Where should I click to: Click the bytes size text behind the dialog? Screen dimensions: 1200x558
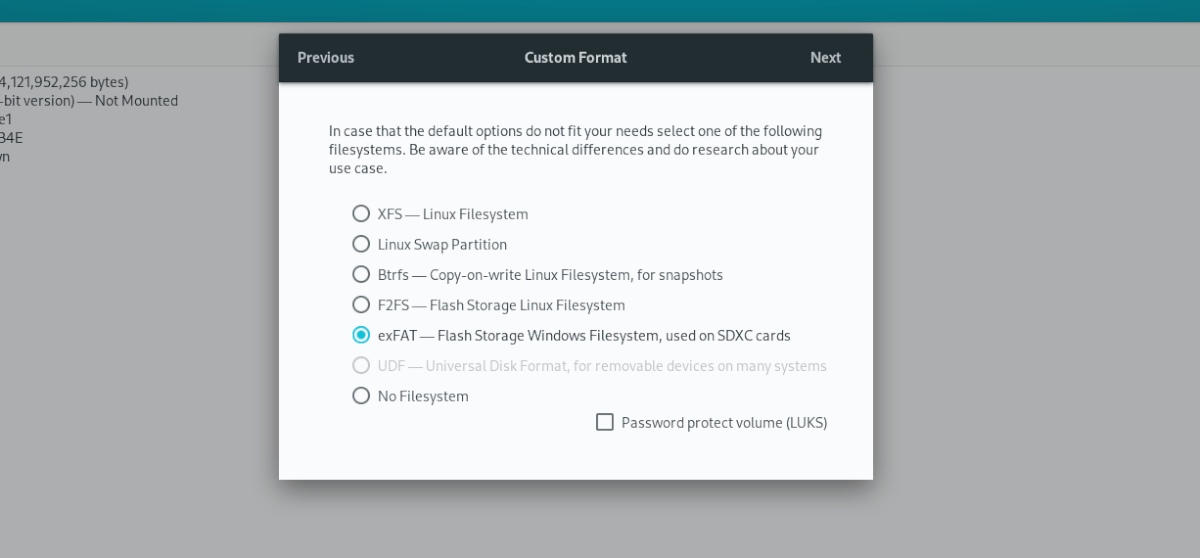pos(66,82)
